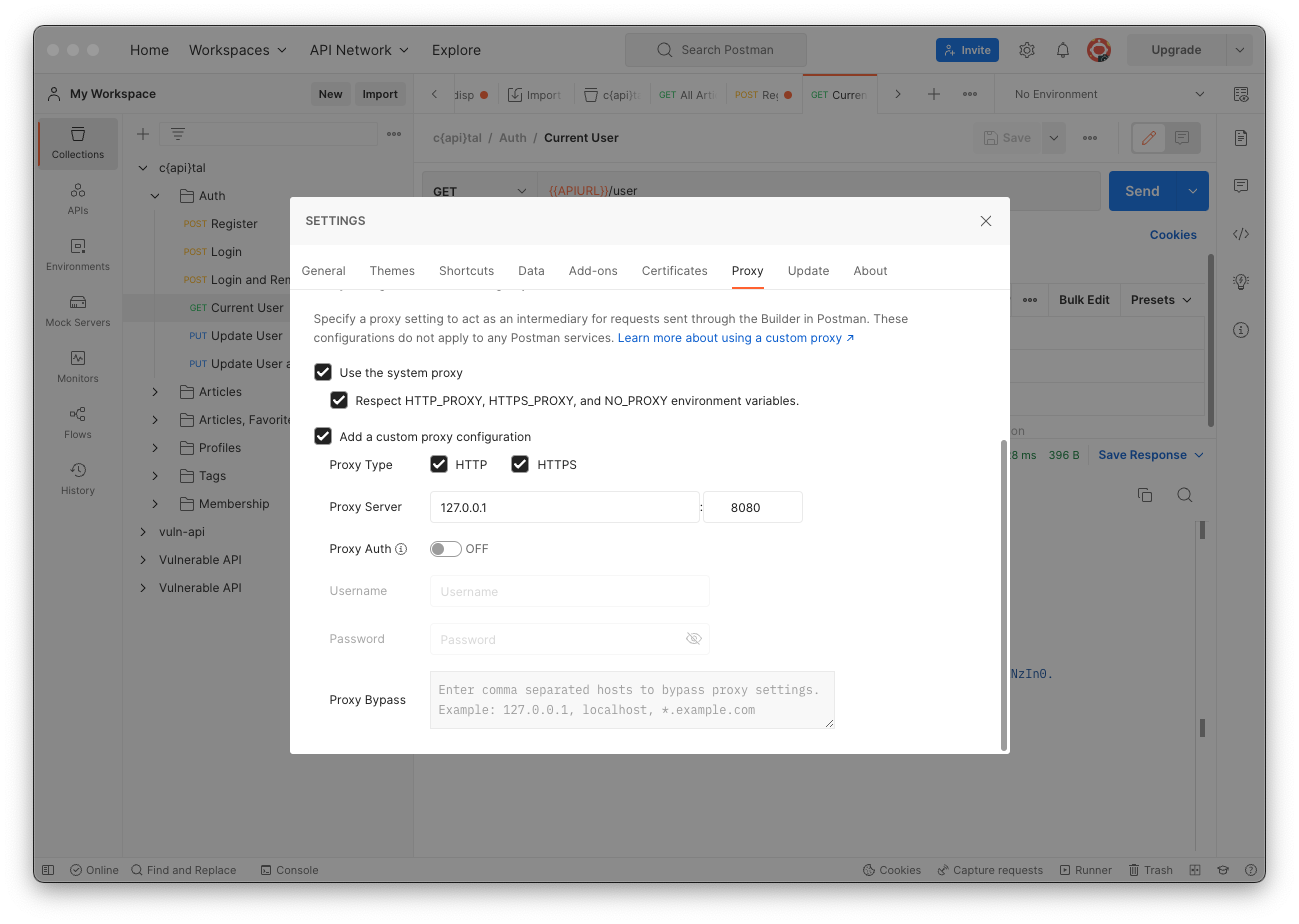1299x924 pixels.
Task: Open the code snippet panel icon
Action: (1241, 234)
